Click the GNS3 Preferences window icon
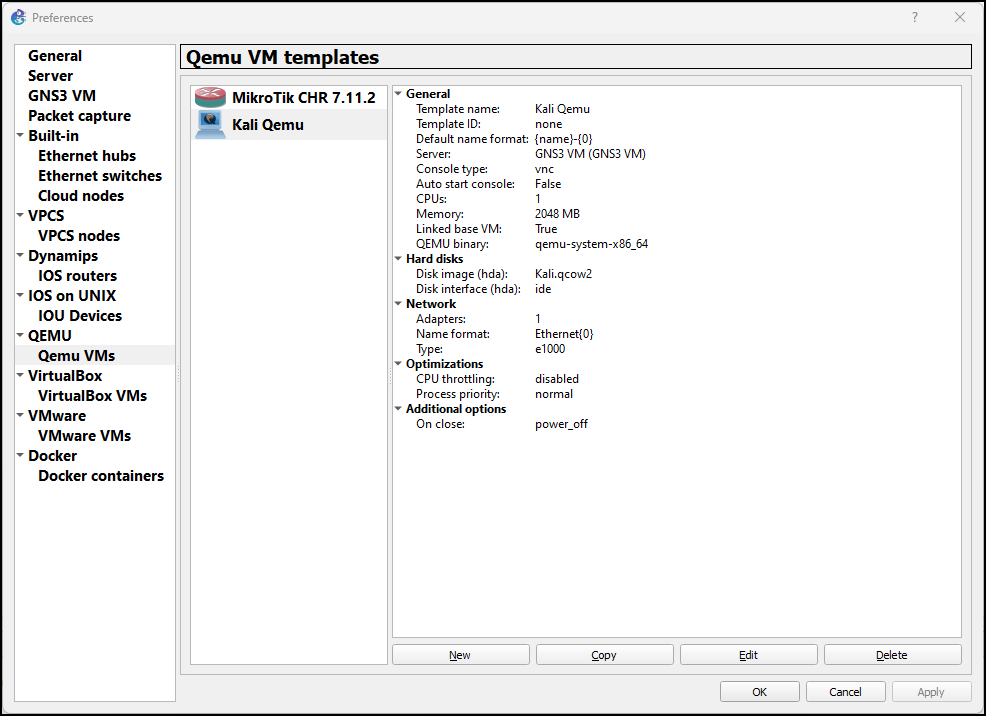 (19, 18)
